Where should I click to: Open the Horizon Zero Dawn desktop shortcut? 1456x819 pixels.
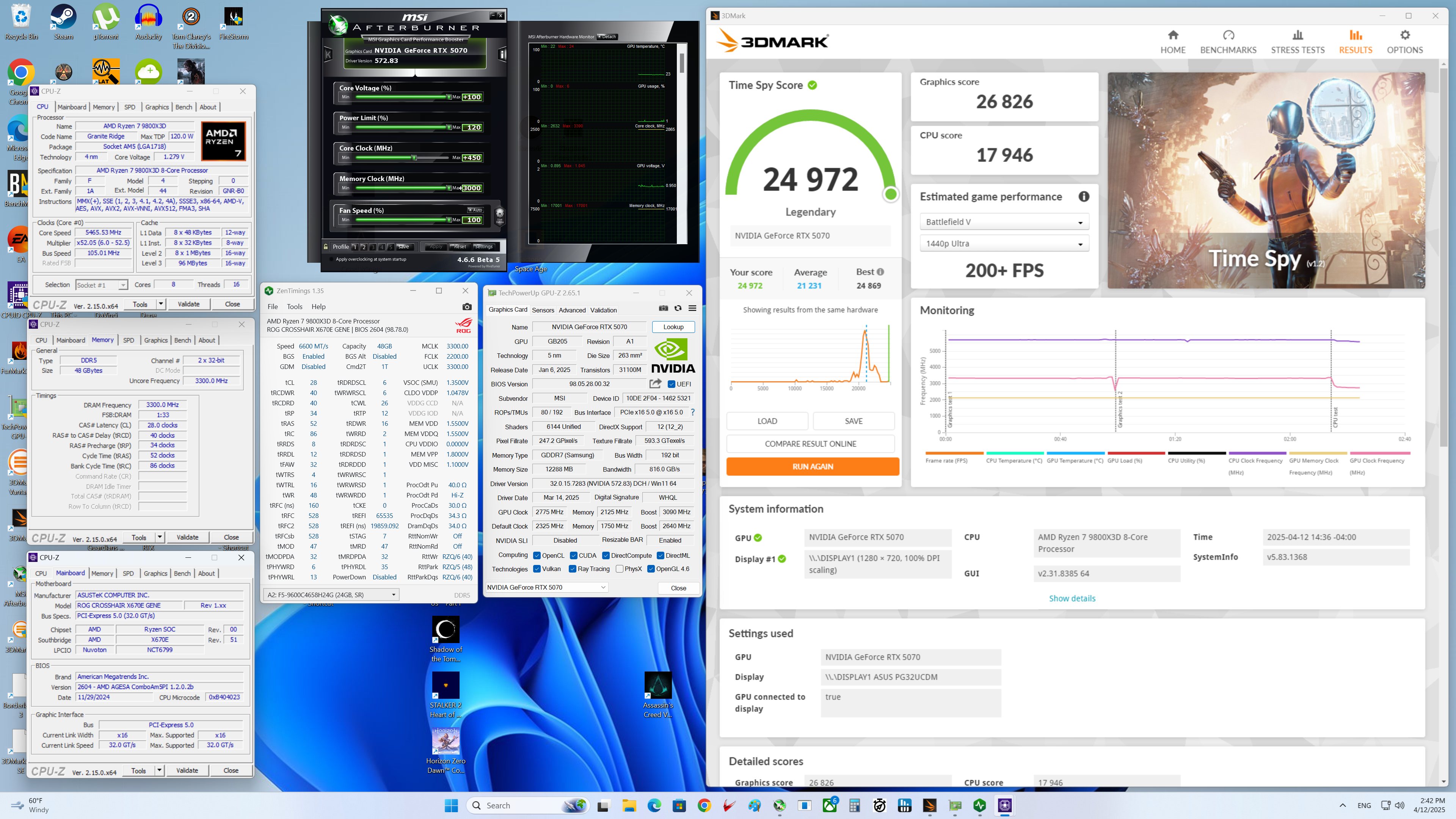(x=446, y=751)
